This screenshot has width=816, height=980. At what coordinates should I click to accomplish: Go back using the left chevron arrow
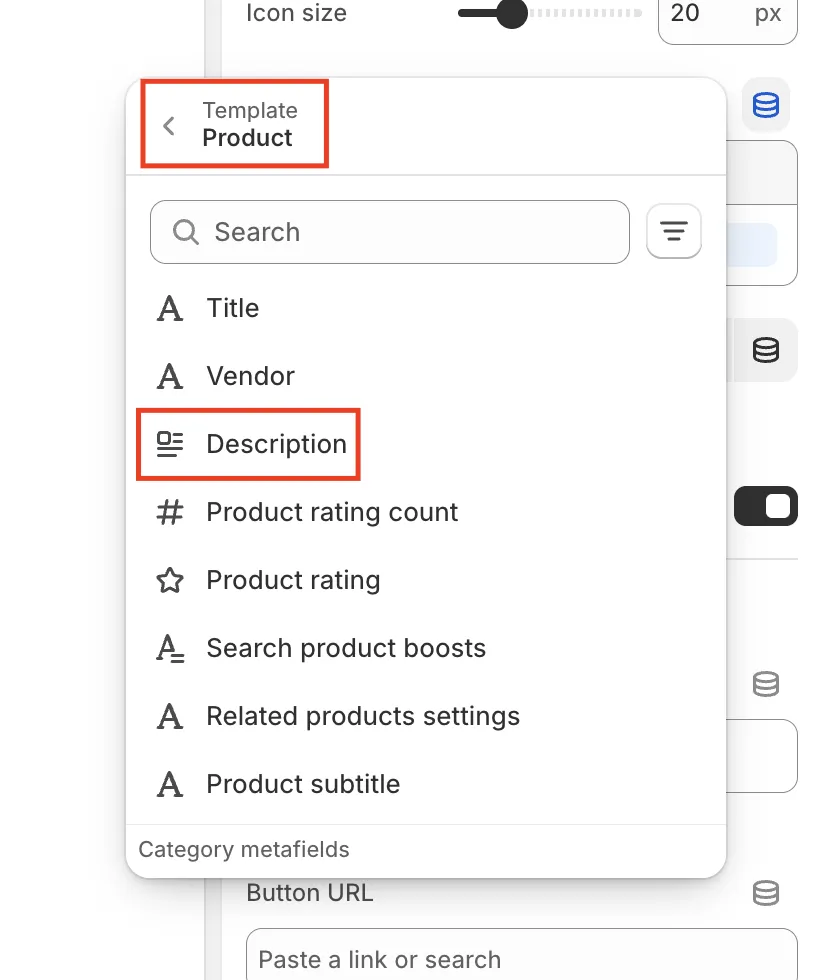point(168,124)
